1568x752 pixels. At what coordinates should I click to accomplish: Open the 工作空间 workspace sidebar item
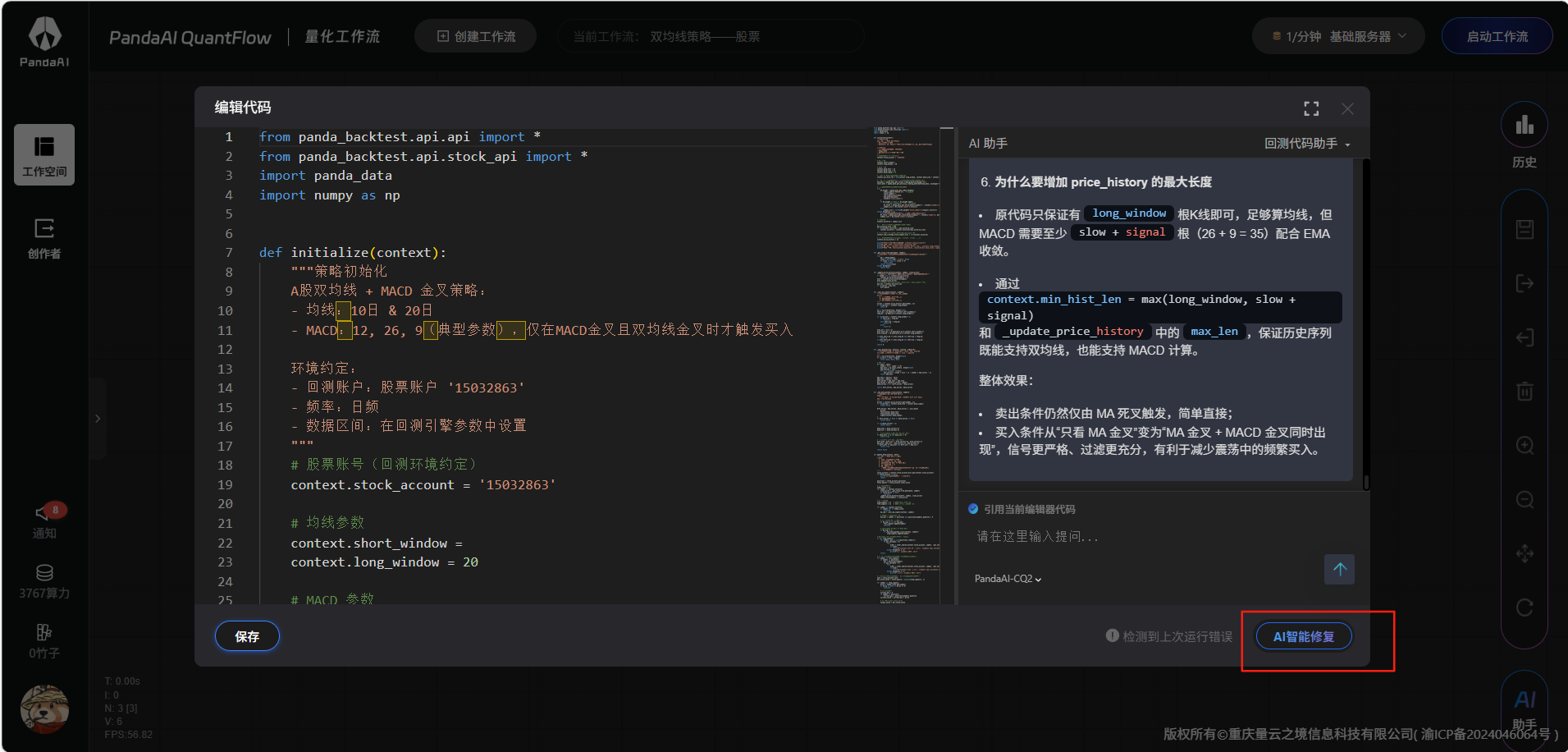coord(44,155)
